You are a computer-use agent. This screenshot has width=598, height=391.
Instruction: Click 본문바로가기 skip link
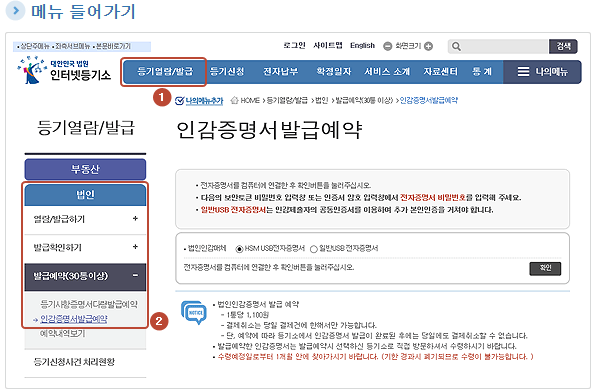[x=113, y=46]
